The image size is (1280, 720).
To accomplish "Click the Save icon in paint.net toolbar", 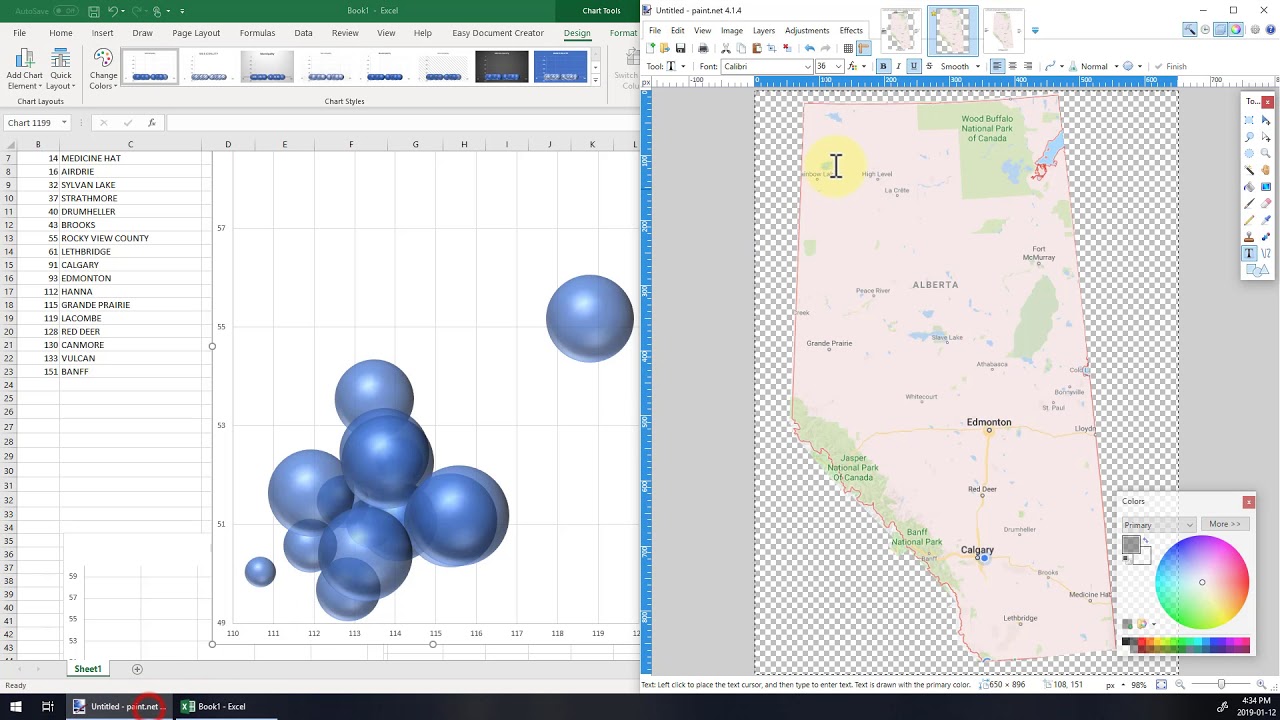I will click(680, 48).
